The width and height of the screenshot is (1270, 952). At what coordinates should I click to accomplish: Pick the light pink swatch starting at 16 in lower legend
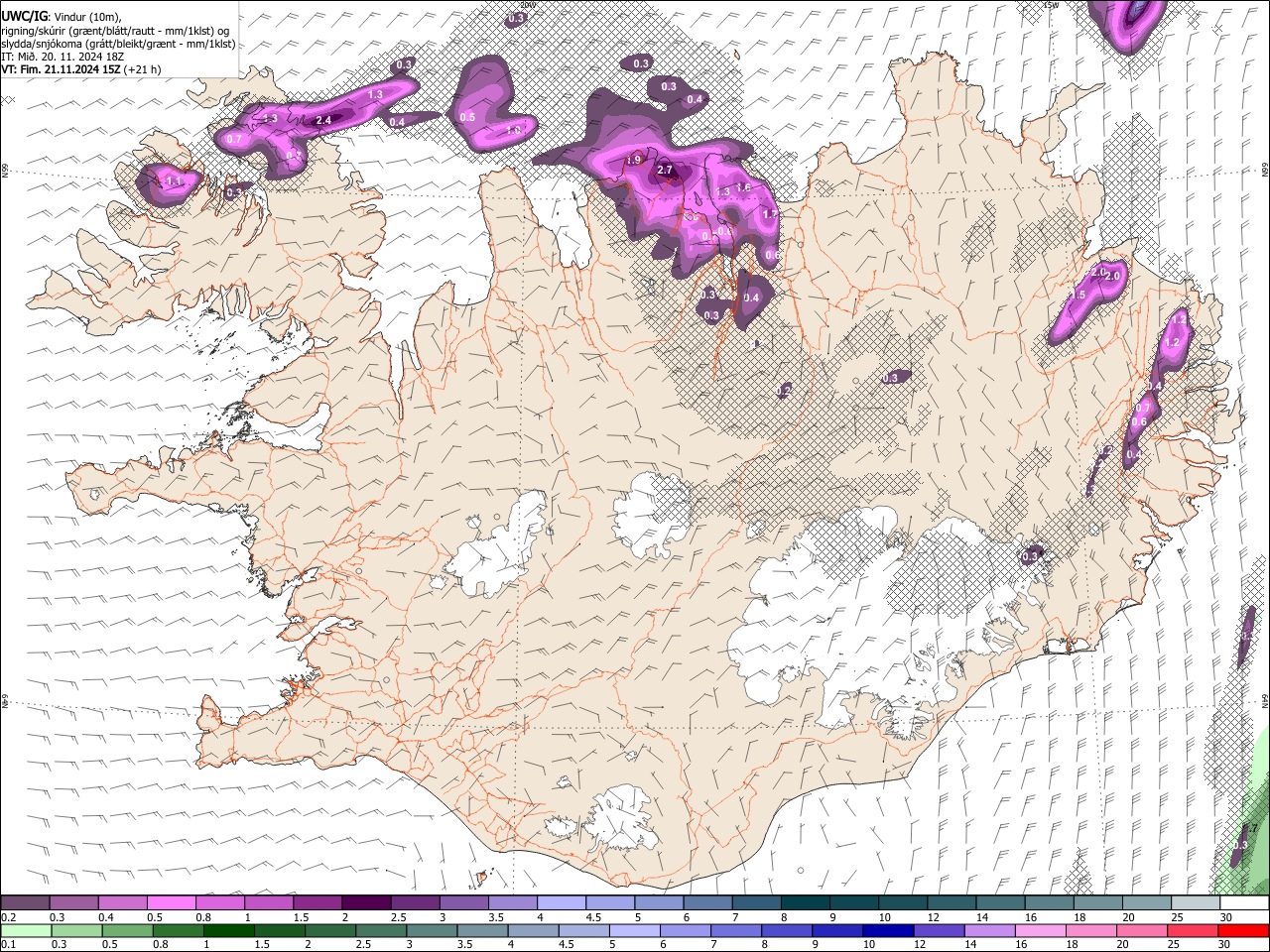point(1041,930)
